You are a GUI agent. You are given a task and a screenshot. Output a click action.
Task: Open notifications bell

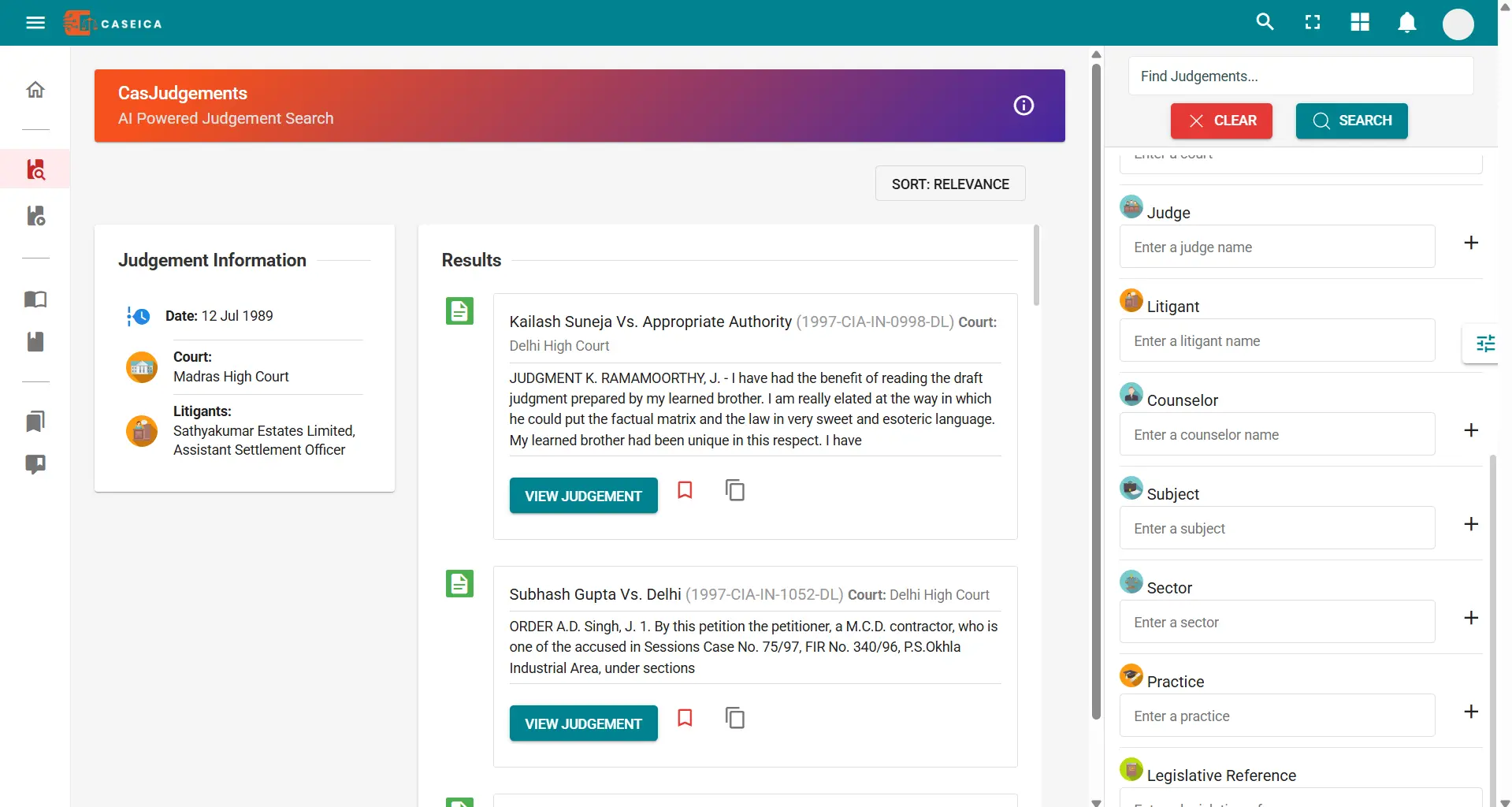[1407, 22]
